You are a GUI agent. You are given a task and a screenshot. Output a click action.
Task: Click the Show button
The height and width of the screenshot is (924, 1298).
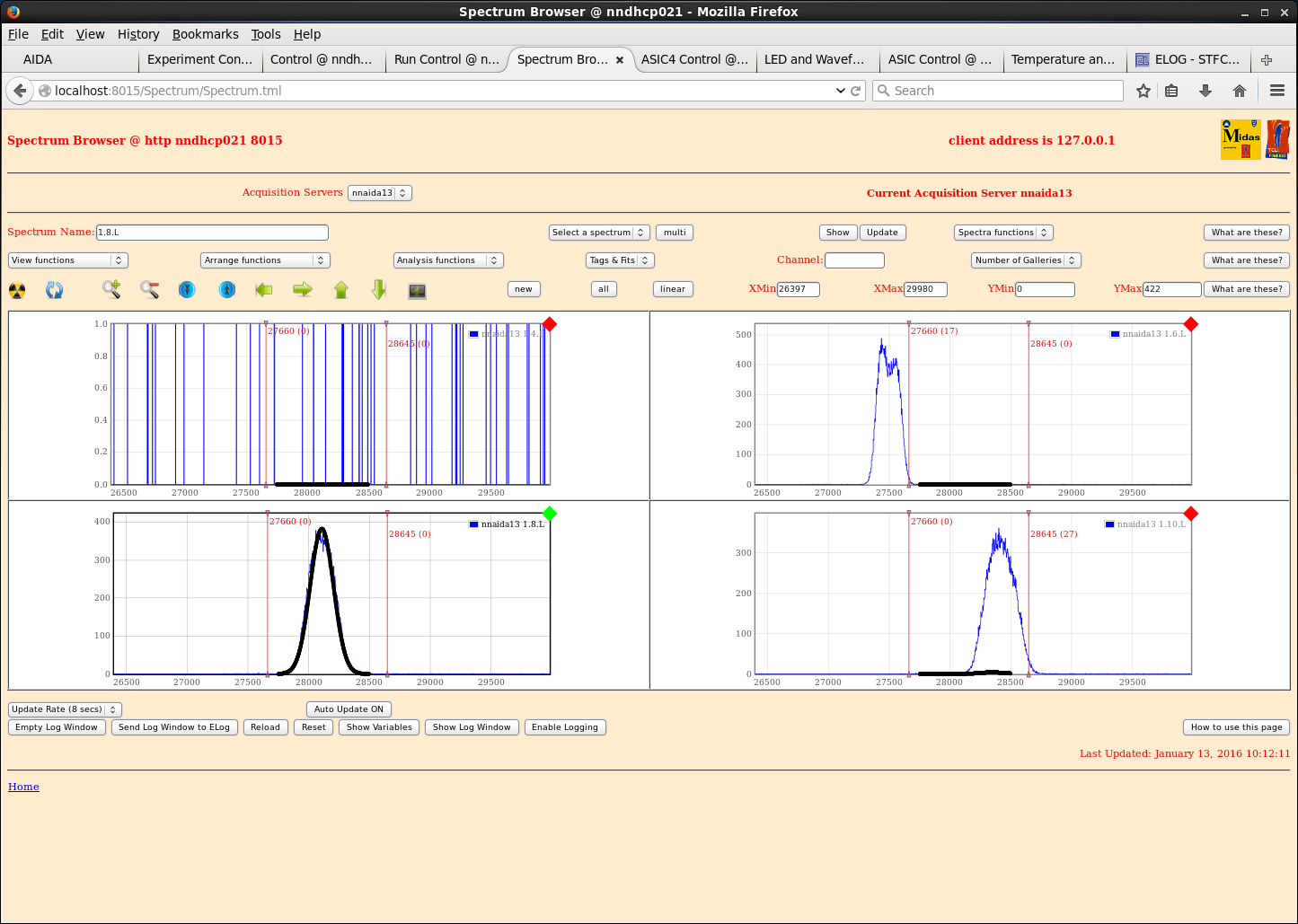pos(838,233)
